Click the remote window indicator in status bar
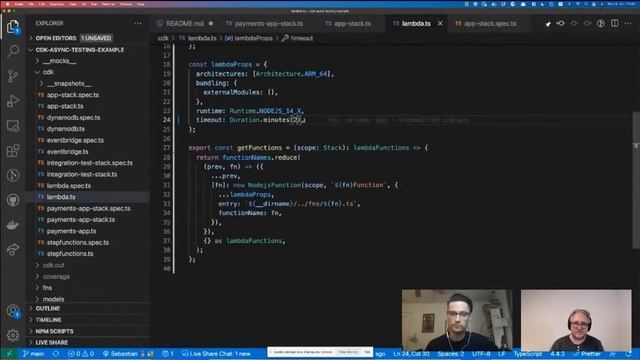The image size is (640, 360). click(9, 354)
